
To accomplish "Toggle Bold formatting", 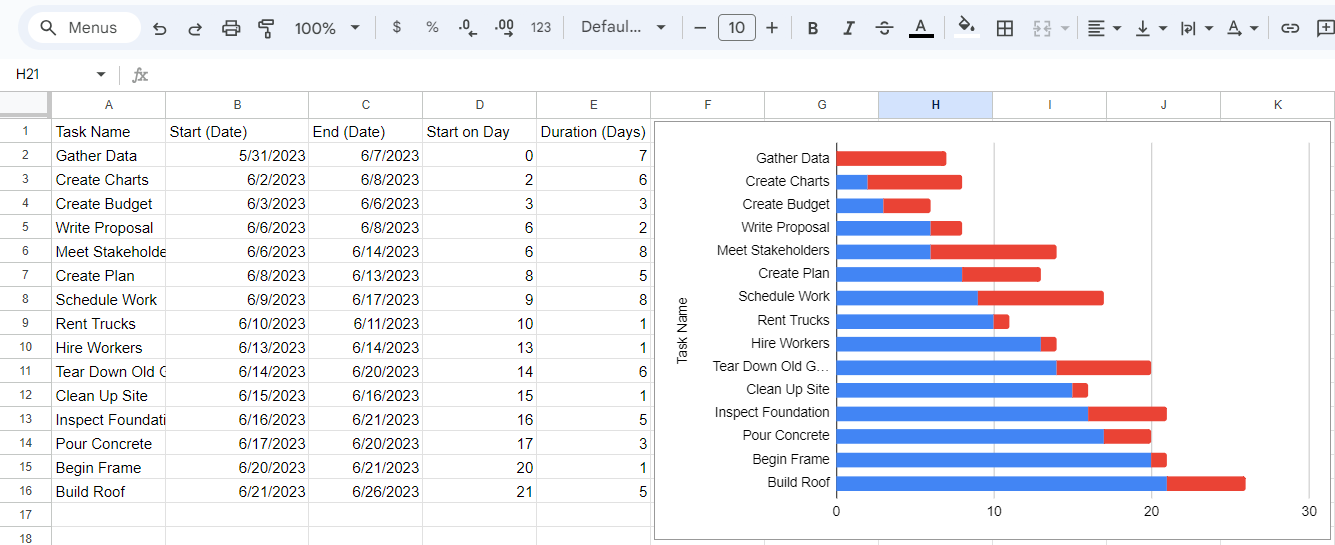I will 813,28.
